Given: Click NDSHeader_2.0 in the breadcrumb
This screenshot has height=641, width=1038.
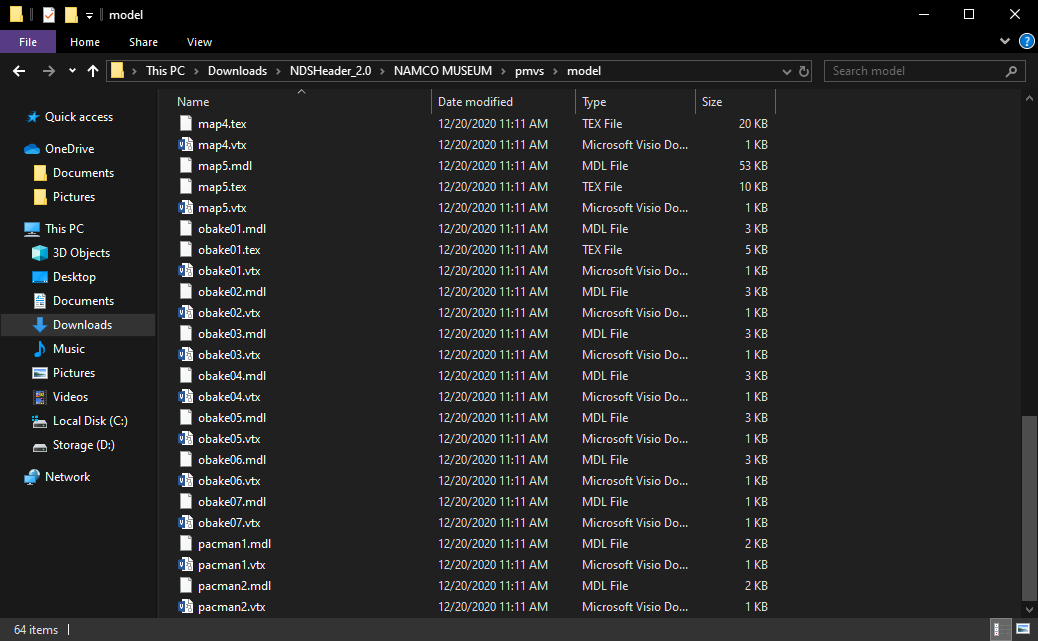Looking at the screenshot, I should click(330, 71).
